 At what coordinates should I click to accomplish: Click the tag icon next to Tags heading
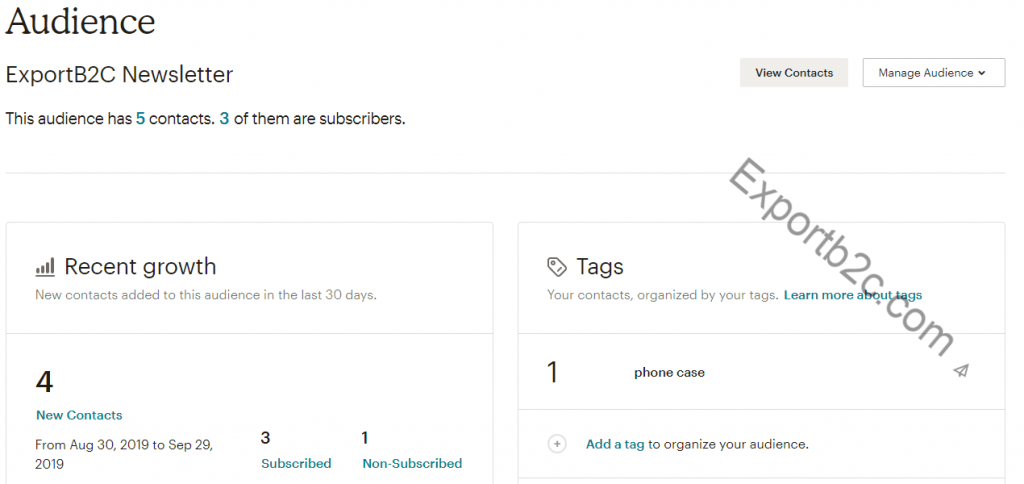point(556,266)
